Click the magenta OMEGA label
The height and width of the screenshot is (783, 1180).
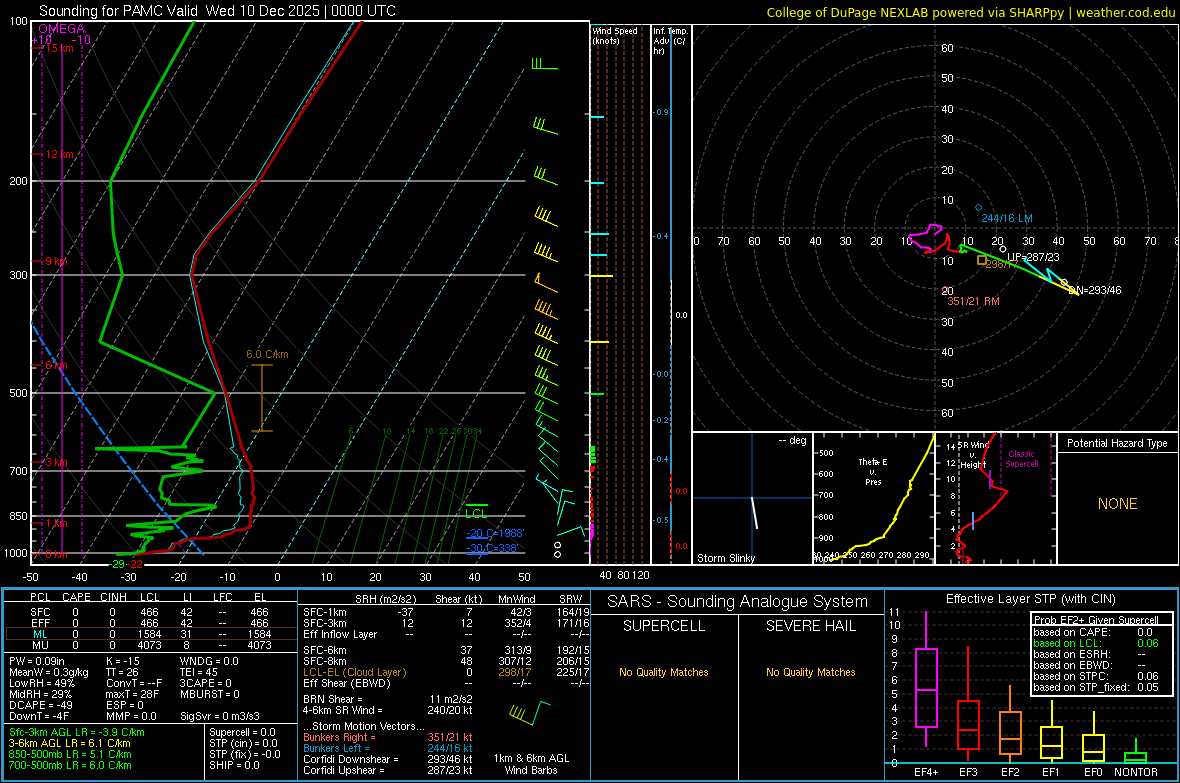62,29
